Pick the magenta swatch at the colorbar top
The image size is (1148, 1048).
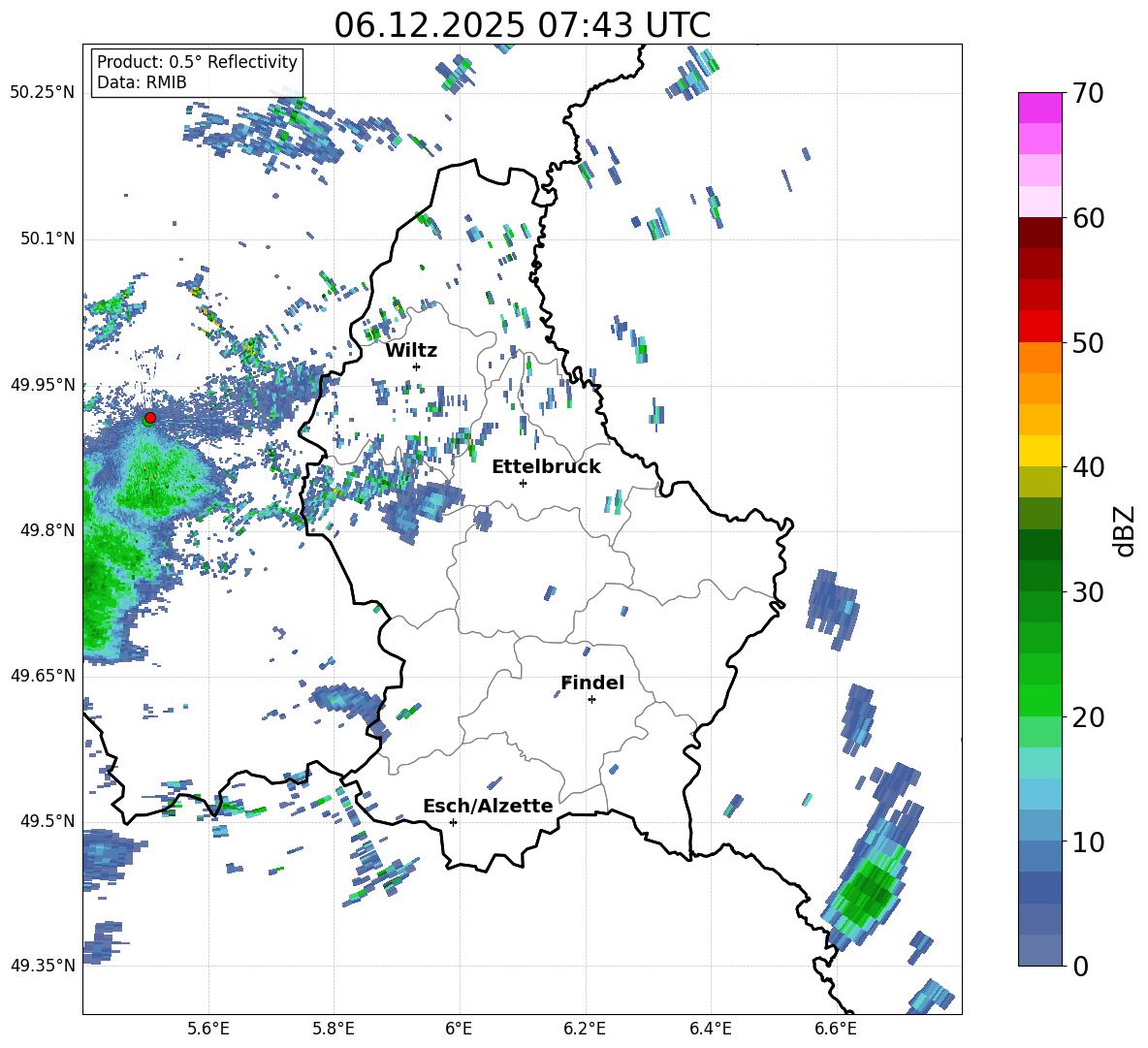[1040, 108]
